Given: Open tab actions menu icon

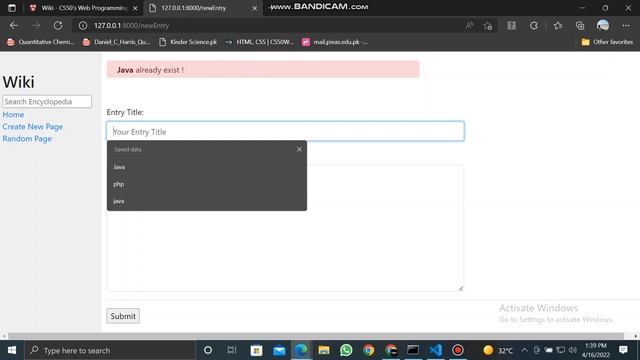Looking at the screenshot, I should pos(12,8).
